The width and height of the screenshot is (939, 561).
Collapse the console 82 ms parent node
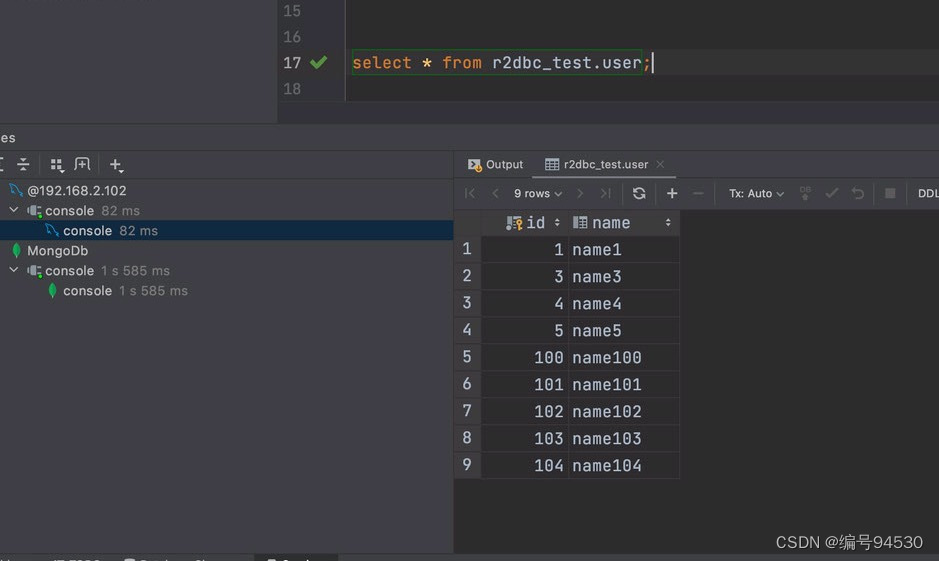(x=14, y=210)
